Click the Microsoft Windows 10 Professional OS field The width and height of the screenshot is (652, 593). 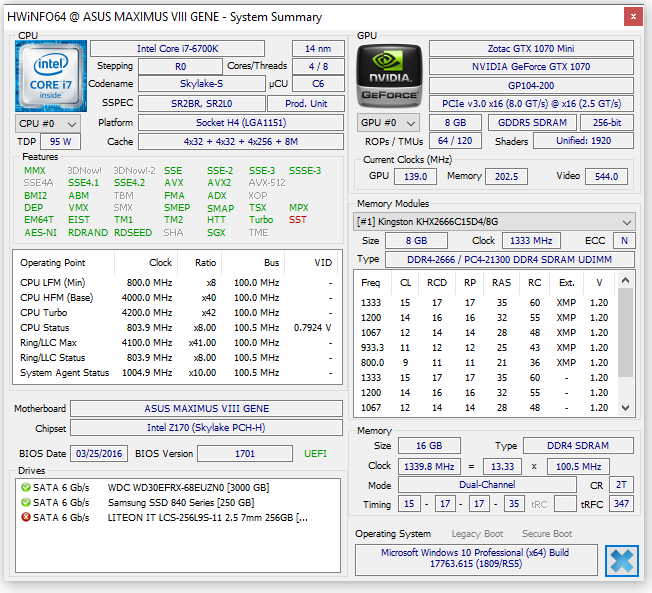click(476, 558)
